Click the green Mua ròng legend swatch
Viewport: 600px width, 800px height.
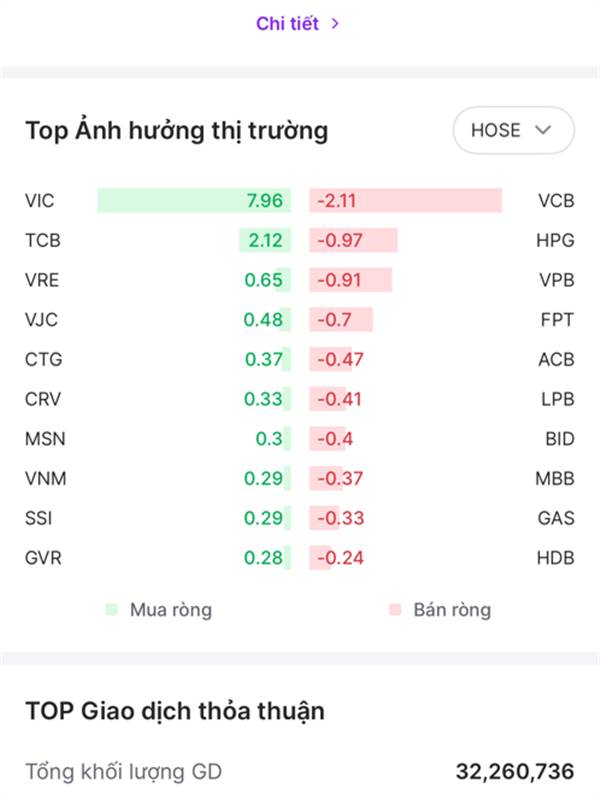point(111,609)
